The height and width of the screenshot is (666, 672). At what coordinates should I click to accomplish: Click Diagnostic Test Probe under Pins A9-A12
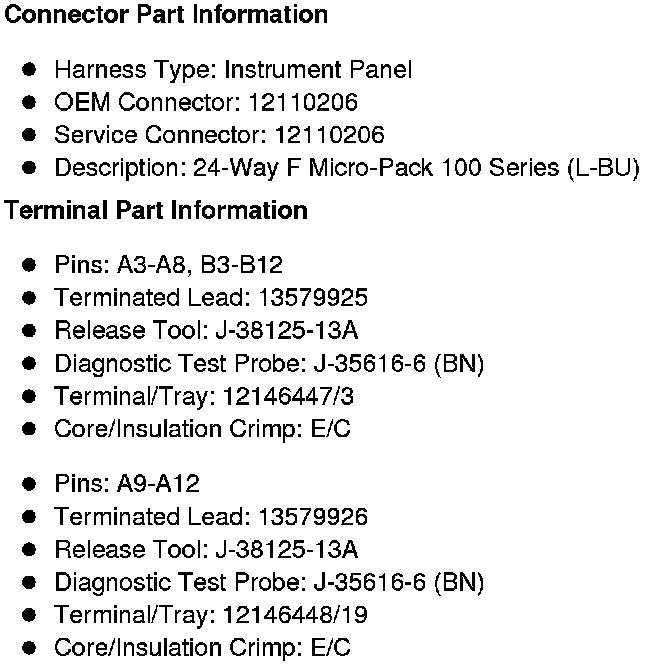coord(269,582)
